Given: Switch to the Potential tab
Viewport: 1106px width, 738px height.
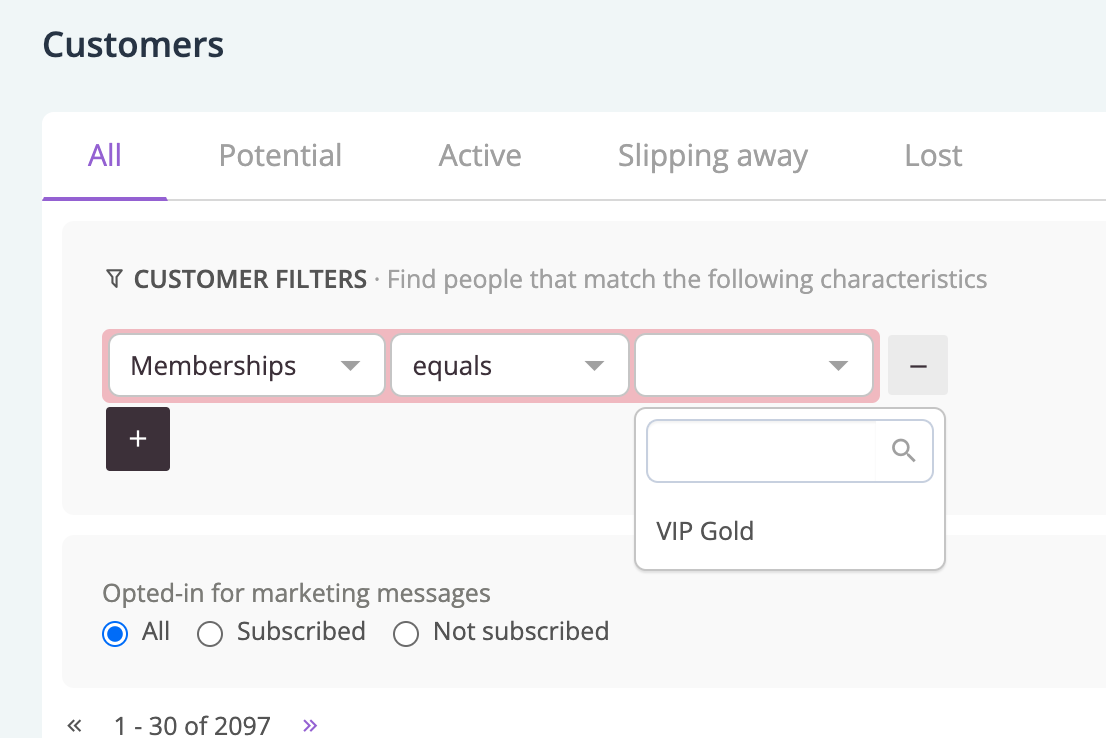Looking at the screenshot, I should pyautogui.click(x=280, y=156).
